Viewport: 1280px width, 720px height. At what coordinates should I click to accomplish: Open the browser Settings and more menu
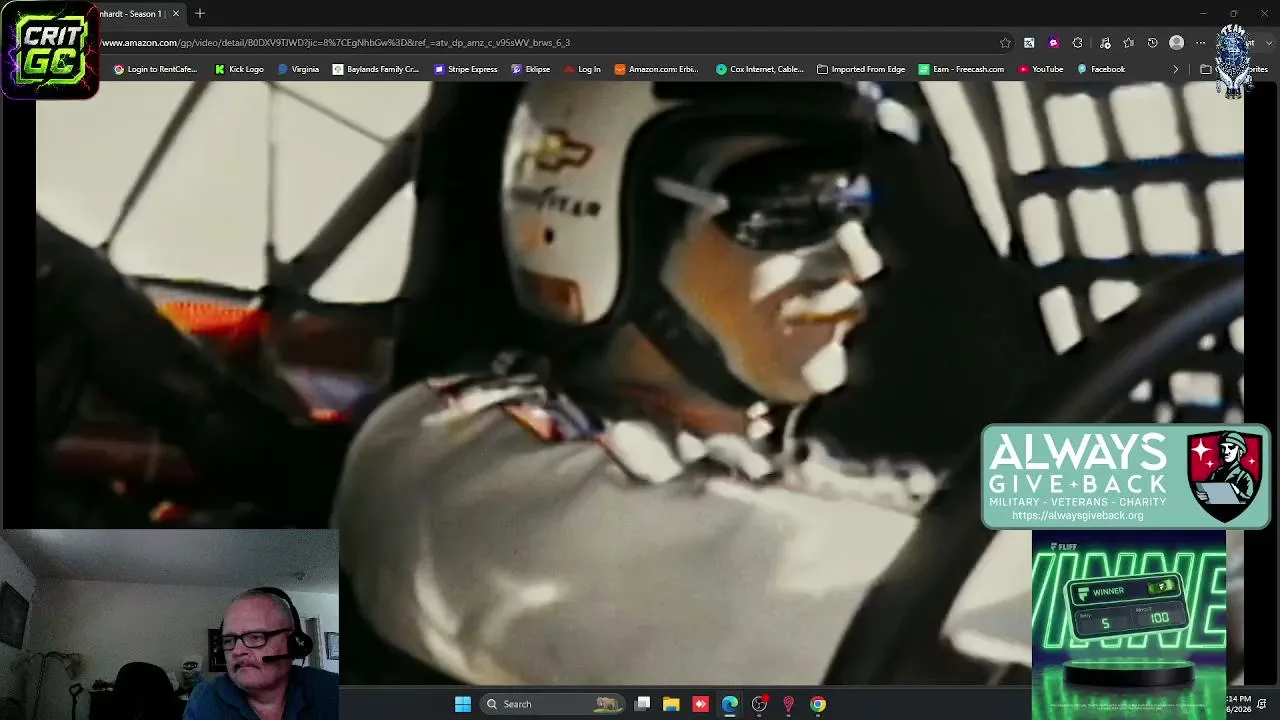(x=1201, y=43)
